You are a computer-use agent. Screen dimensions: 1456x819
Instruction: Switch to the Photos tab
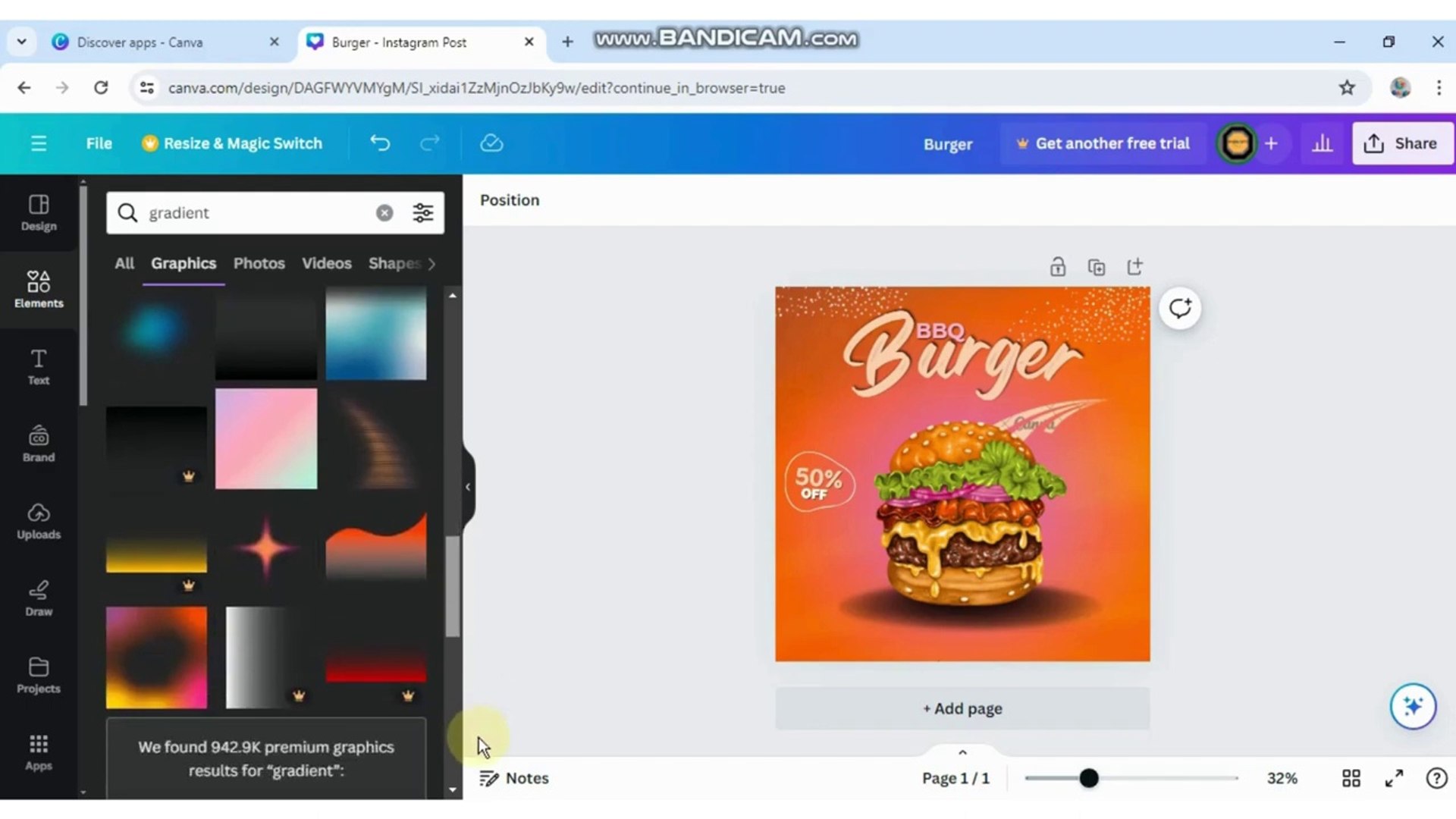(259, 263)
